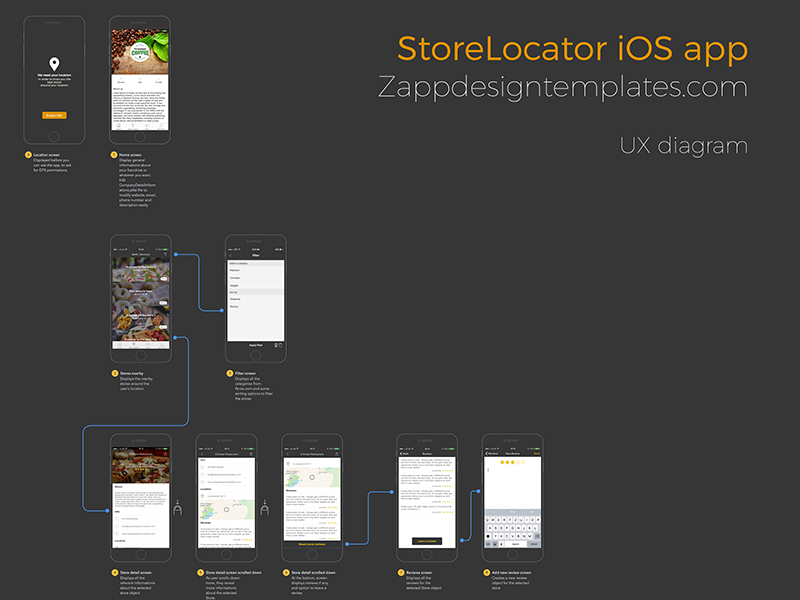800x600 pixels.
Task: Tap the back chevron on the Filter screen
Action: [x=231, y=256]
